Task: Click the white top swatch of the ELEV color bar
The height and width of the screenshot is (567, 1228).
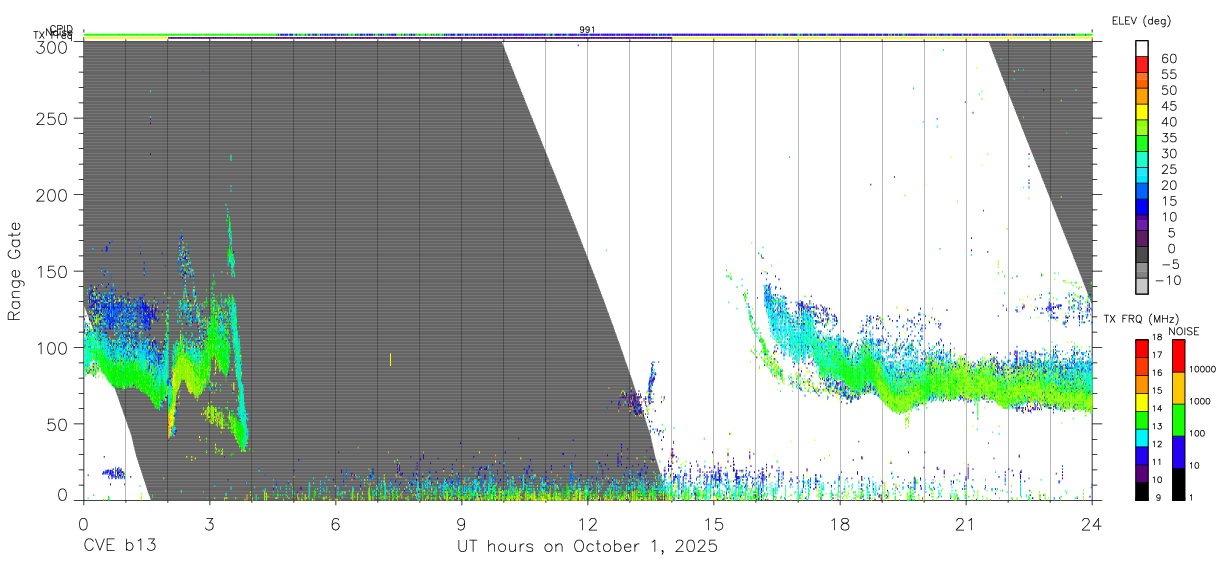Action: [1142, 48]
